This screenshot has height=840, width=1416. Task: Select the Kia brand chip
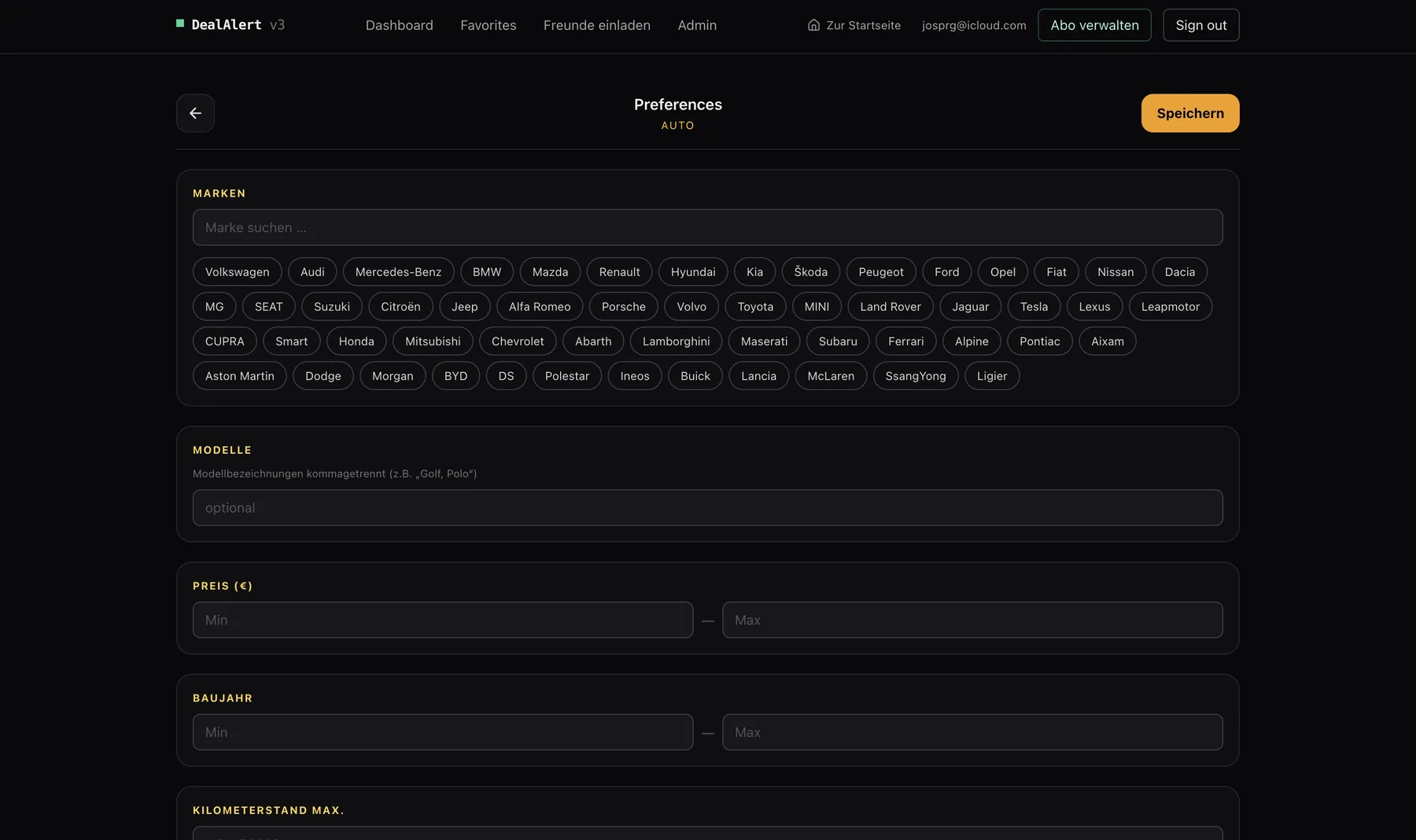(x=755, y=272)
